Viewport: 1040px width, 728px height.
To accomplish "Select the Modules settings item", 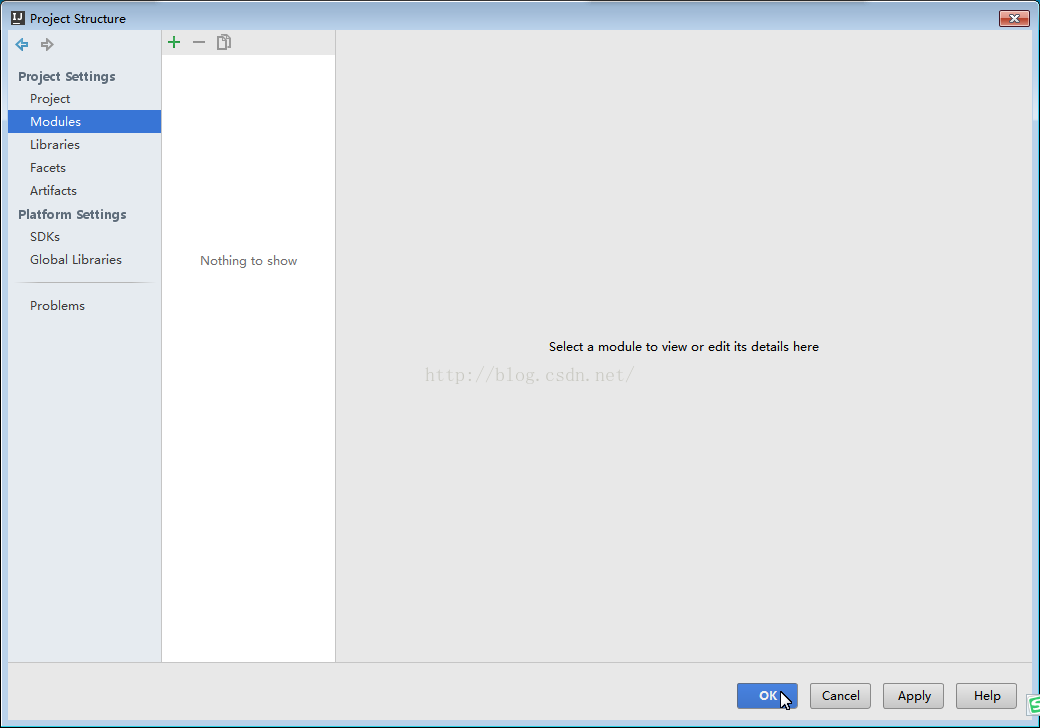I will (84, 121).
